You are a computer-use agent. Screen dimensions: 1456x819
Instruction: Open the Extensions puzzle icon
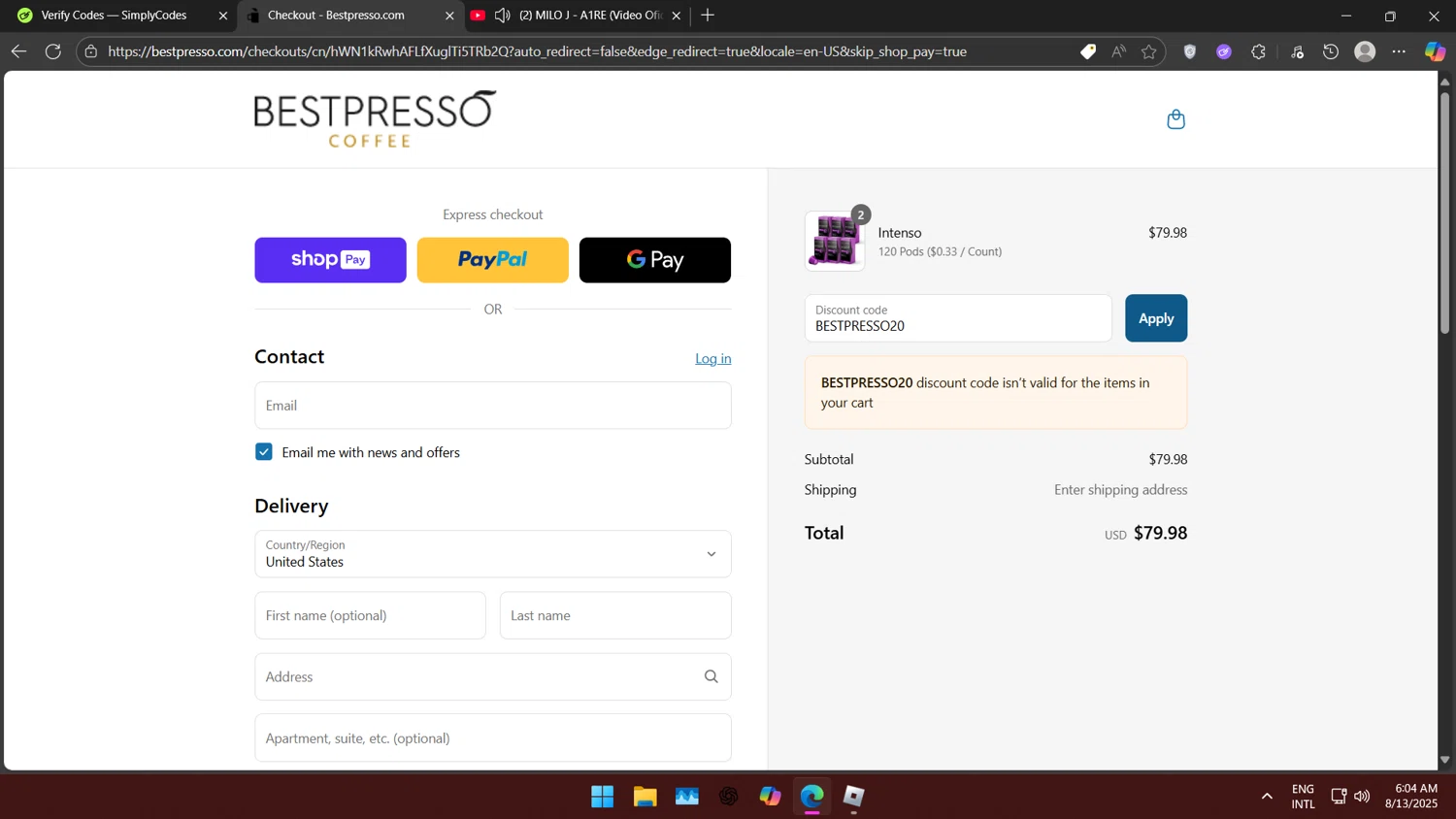pyautogui.click(x=1259, y=51)
